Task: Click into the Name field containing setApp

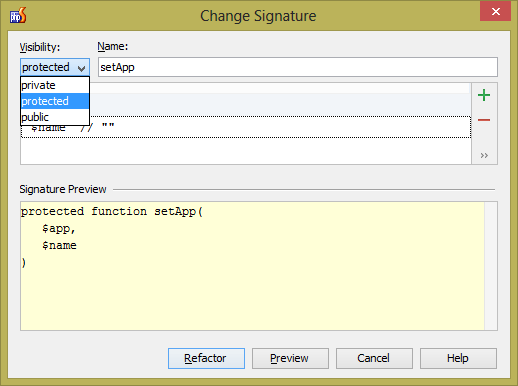Action: coord(298,67)
